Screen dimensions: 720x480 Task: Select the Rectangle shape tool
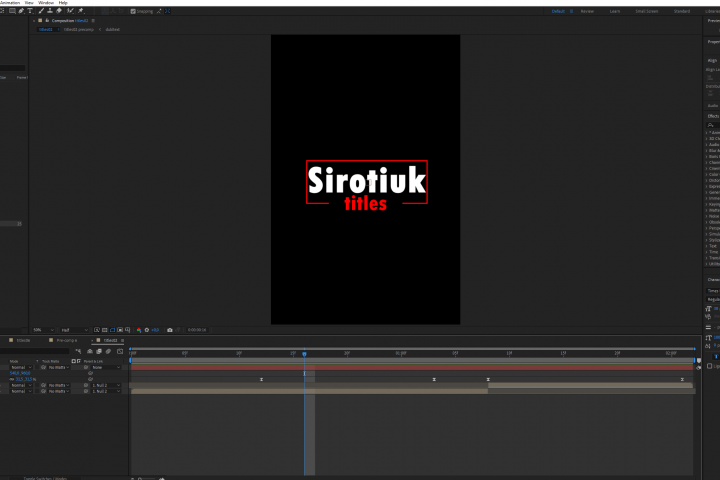(12, 11)
